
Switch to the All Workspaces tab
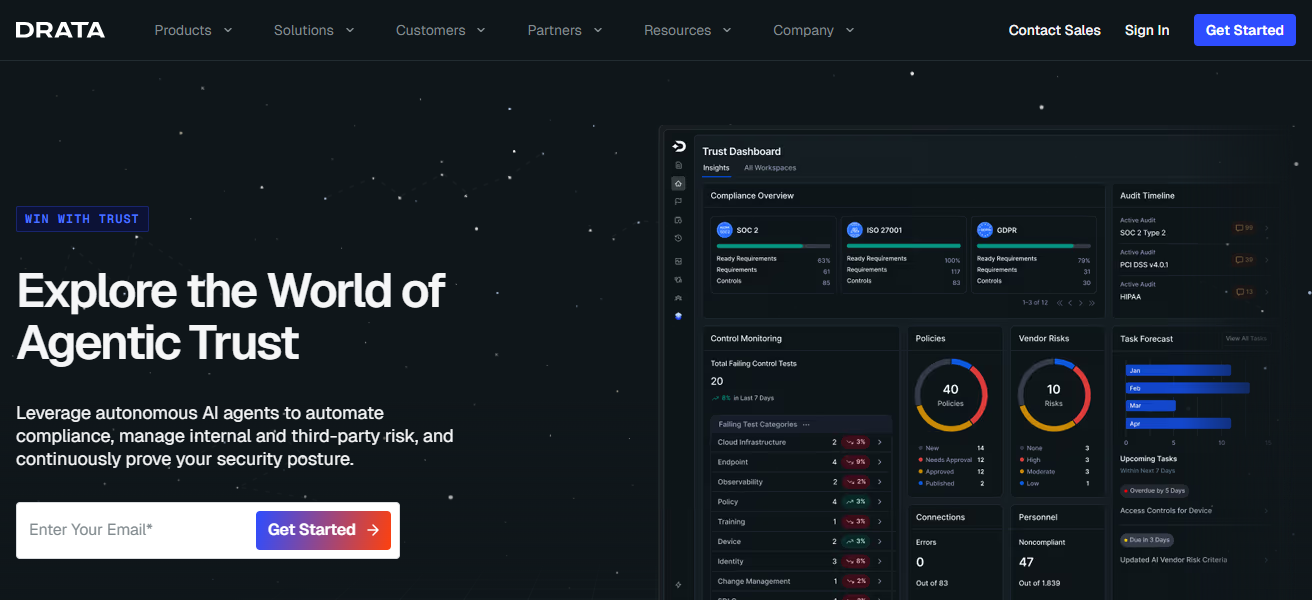(x=770, y=168)
